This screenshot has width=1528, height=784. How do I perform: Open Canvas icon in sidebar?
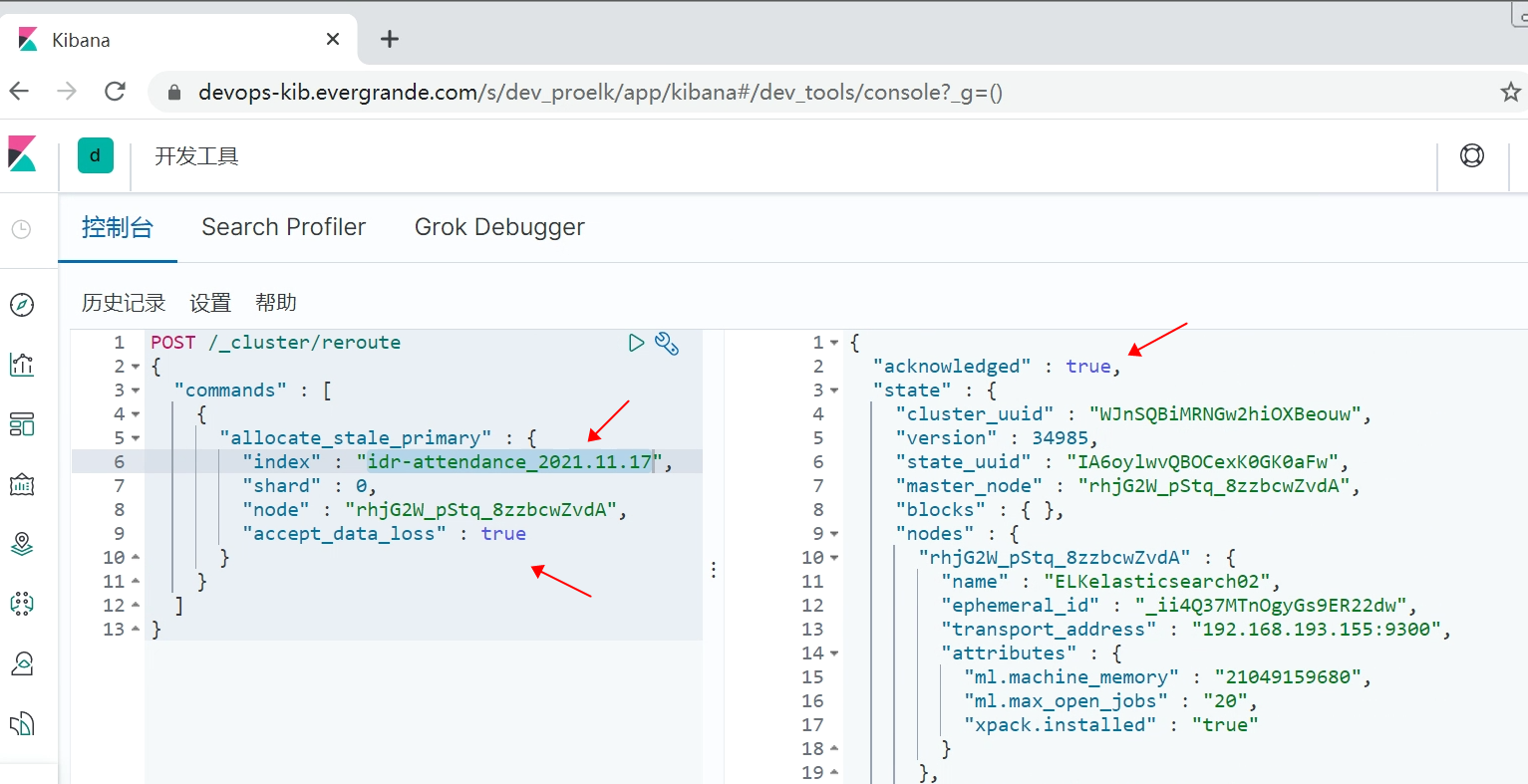22,484
